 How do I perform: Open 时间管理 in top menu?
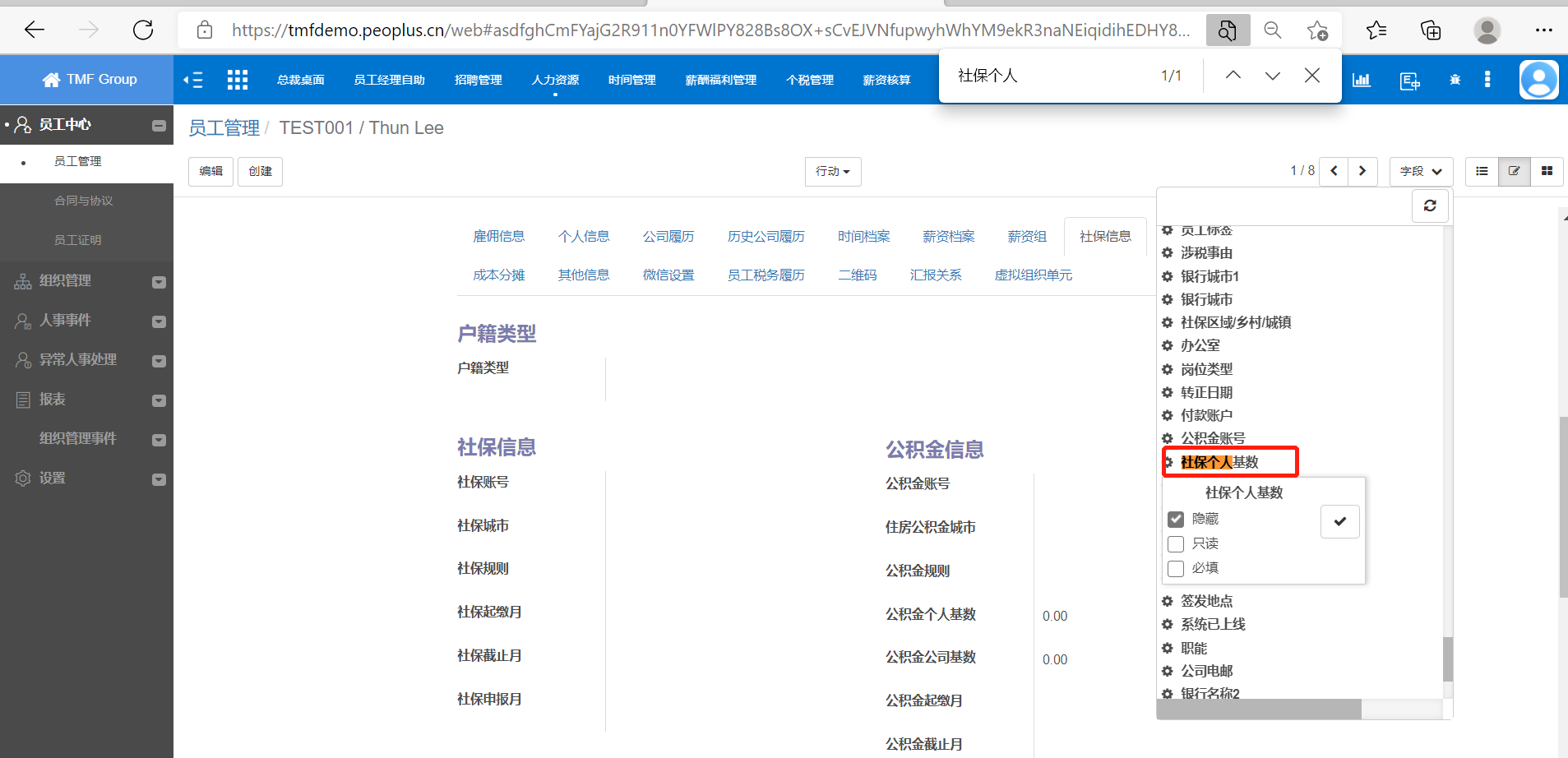631,80
